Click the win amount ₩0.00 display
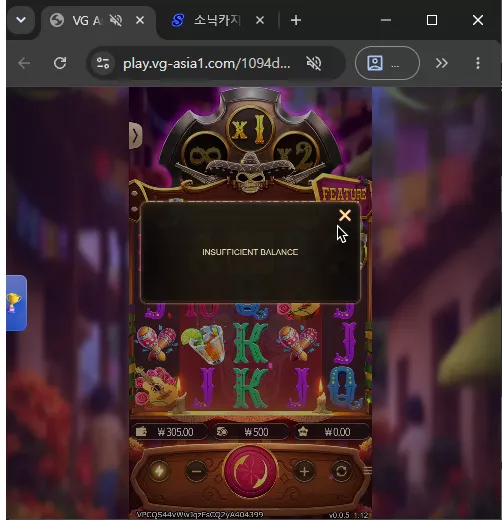 [332, 432]
